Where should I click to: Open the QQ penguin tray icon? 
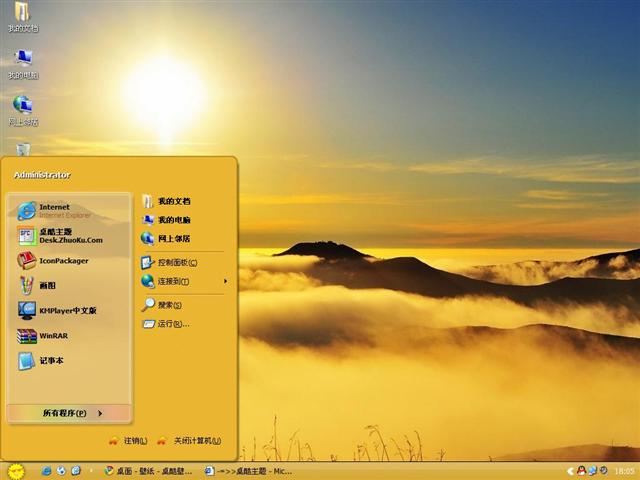[582, 471]
